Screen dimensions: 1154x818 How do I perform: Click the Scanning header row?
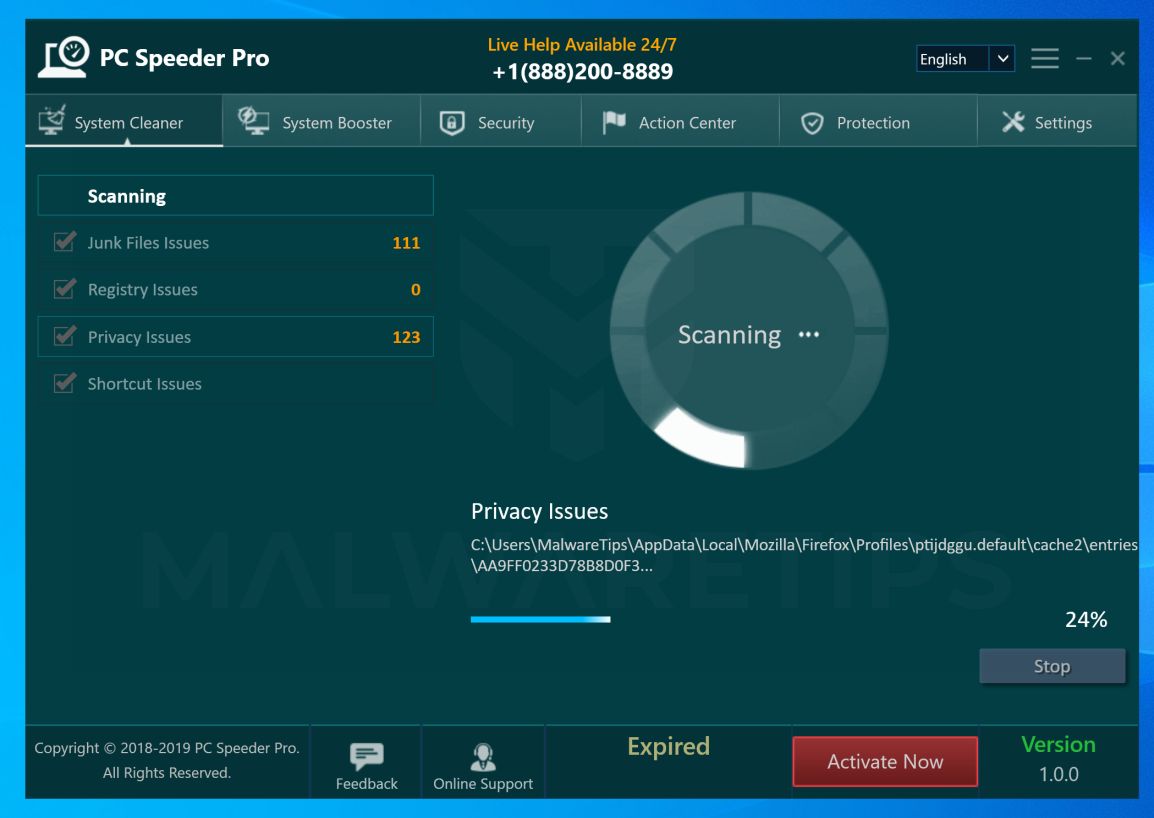point(236,196)
